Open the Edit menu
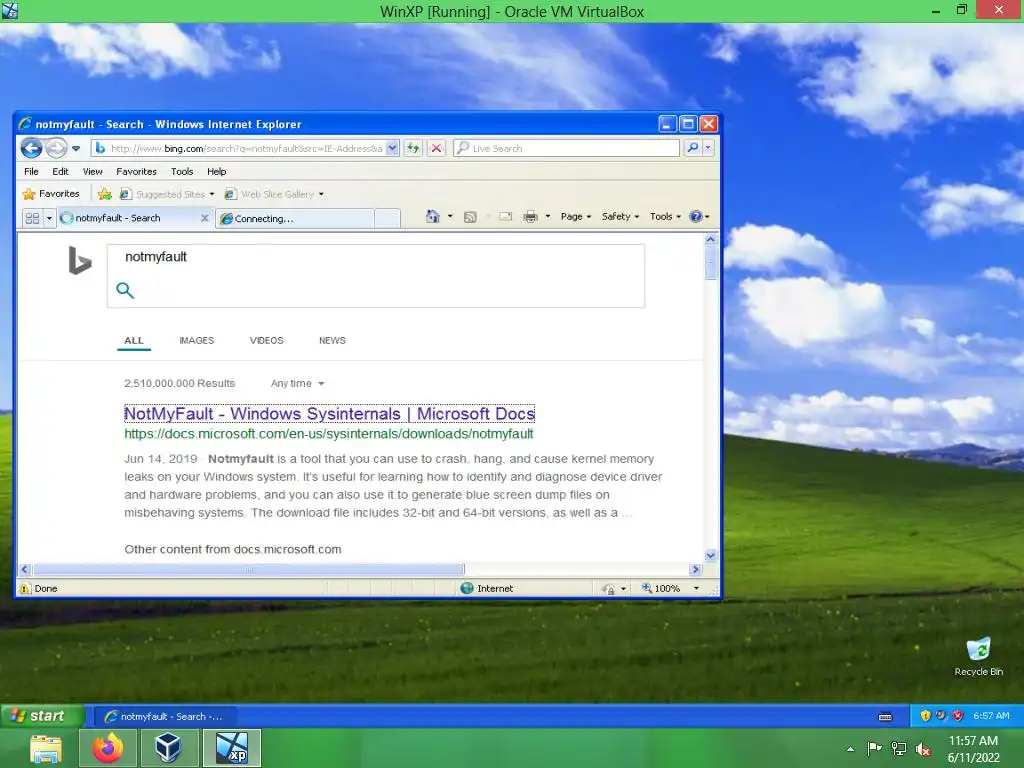This screenshot has height=768, width=1024. click(60, 171)
